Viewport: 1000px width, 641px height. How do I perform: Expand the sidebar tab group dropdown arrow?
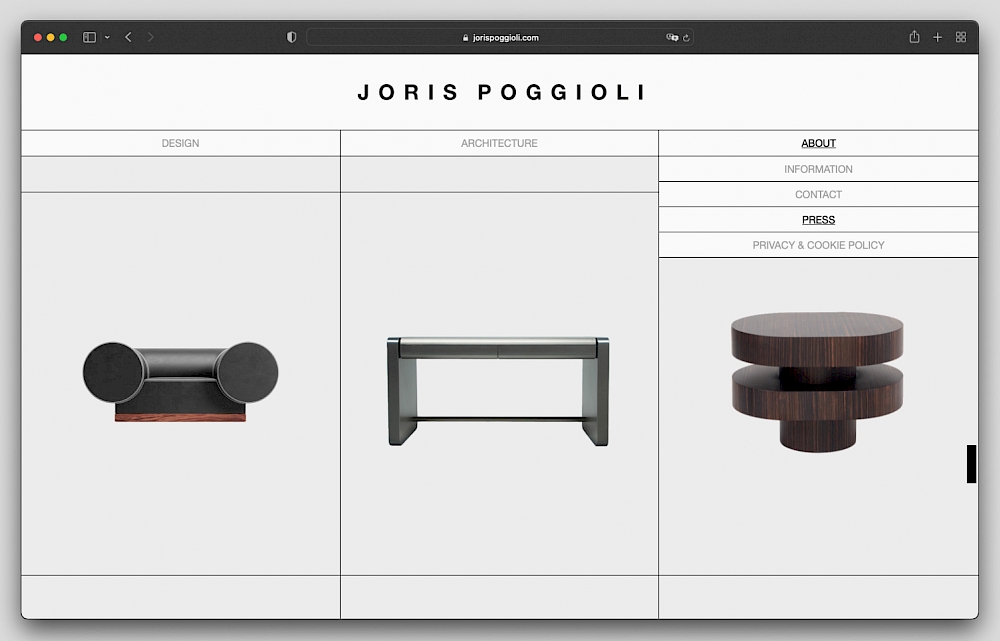click(x=107, y=37)
